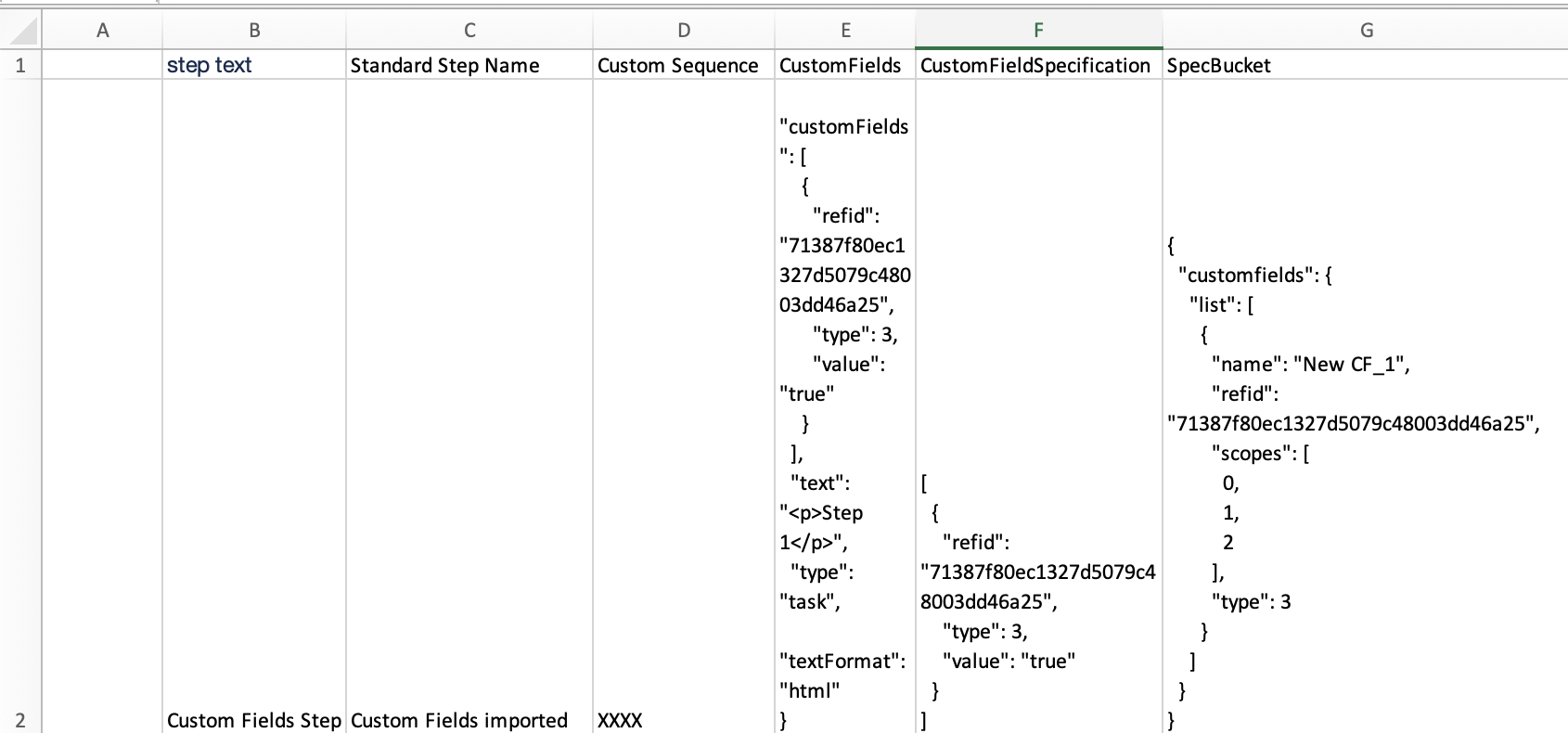Select row 2 header
This screenshot has height=733, width=1568.
click(20, 720)
